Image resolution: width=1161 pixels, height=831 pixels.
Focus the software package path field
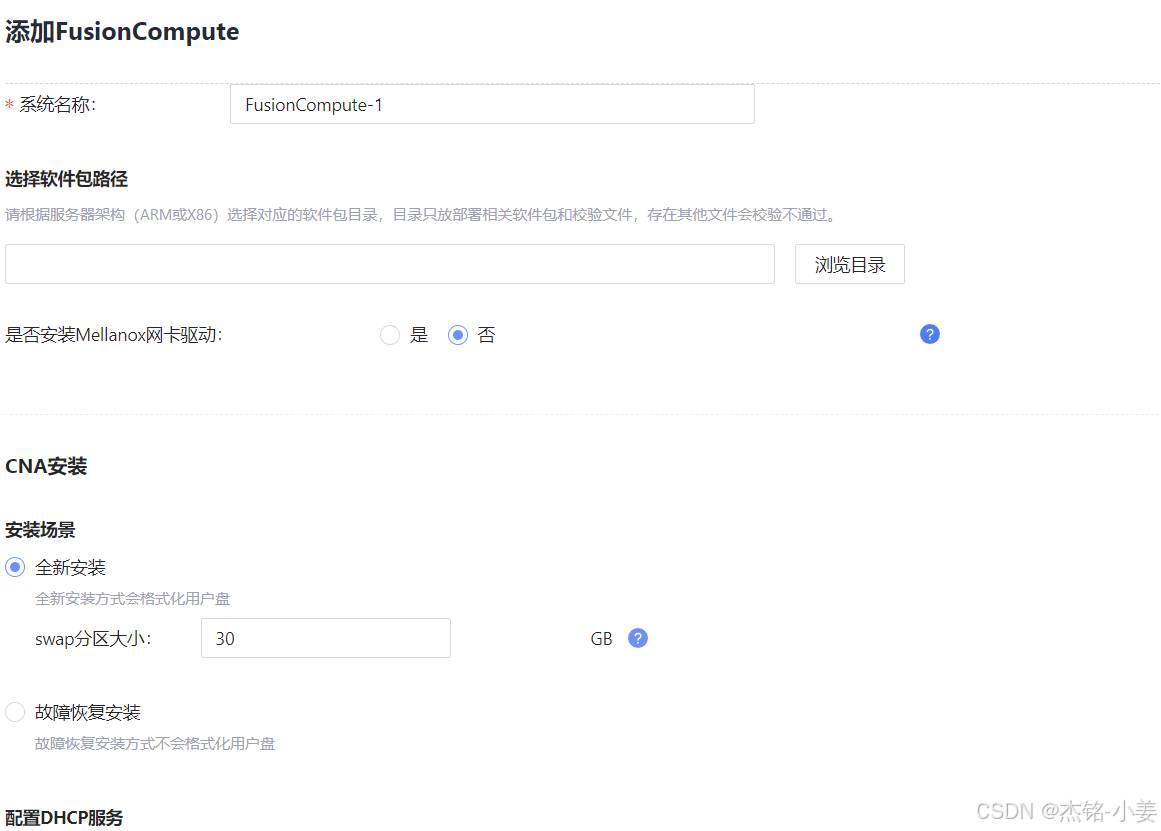[389, 264]
